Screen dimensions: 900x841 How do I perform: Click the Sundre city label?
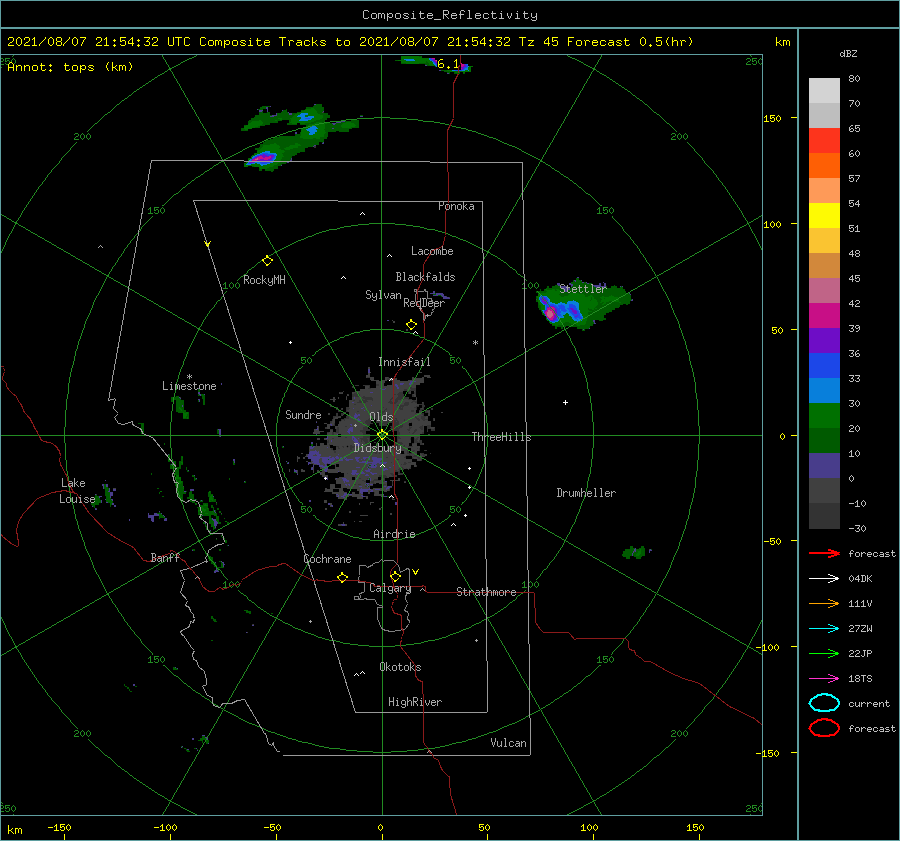(303, 415)
